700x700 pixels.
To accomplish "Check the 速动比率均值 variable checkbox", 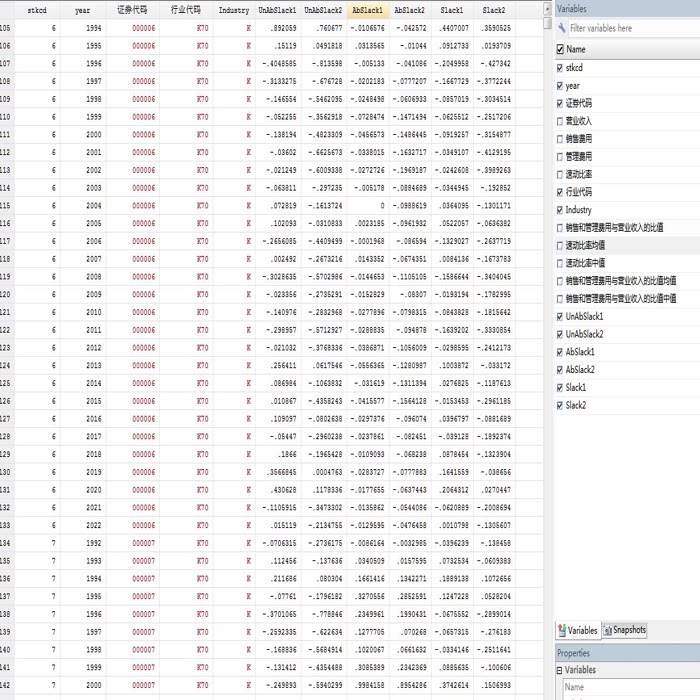I will [x=560, y=246].
